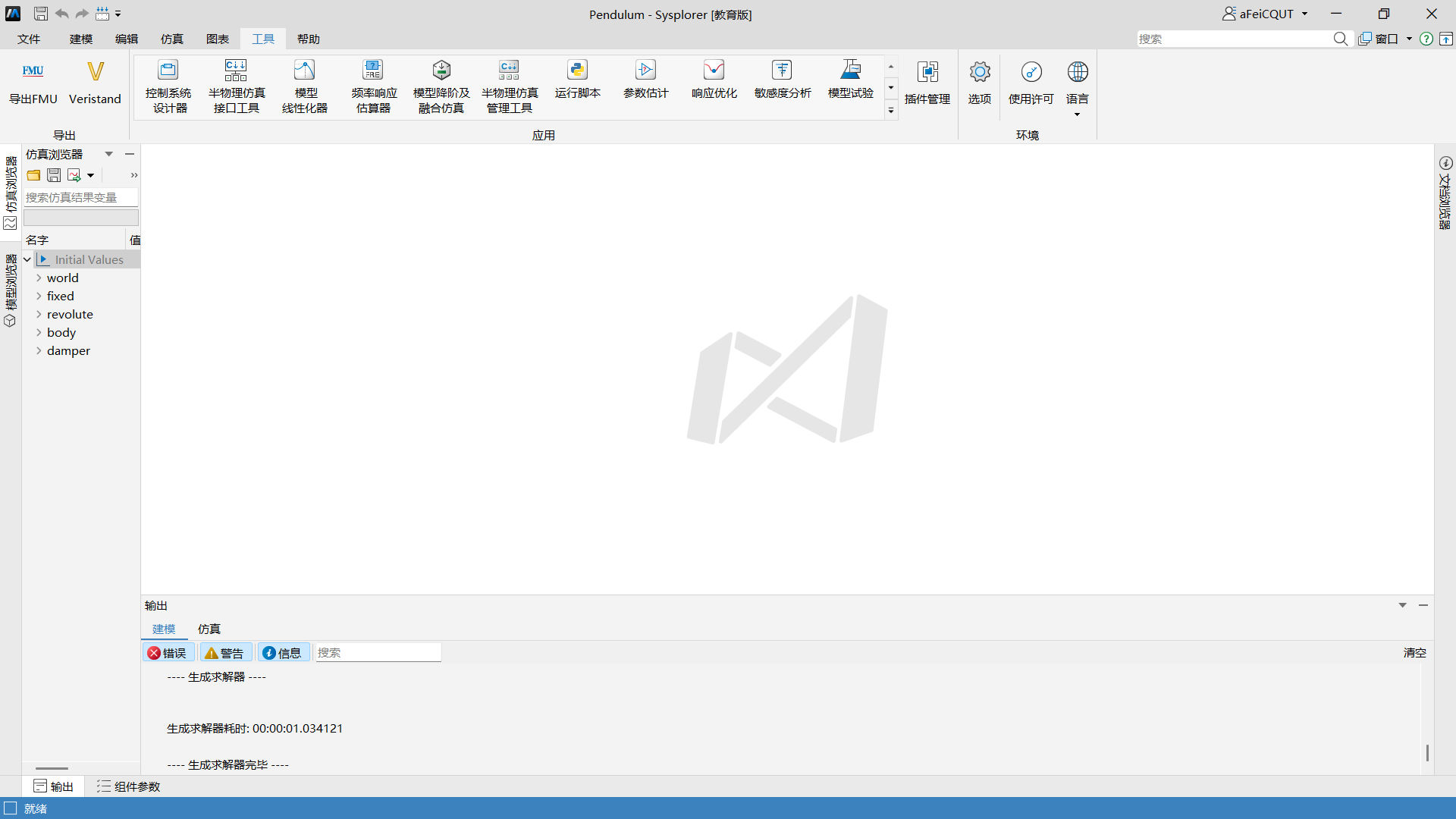Collapse the Initial Values node

[x=27, y=259]
